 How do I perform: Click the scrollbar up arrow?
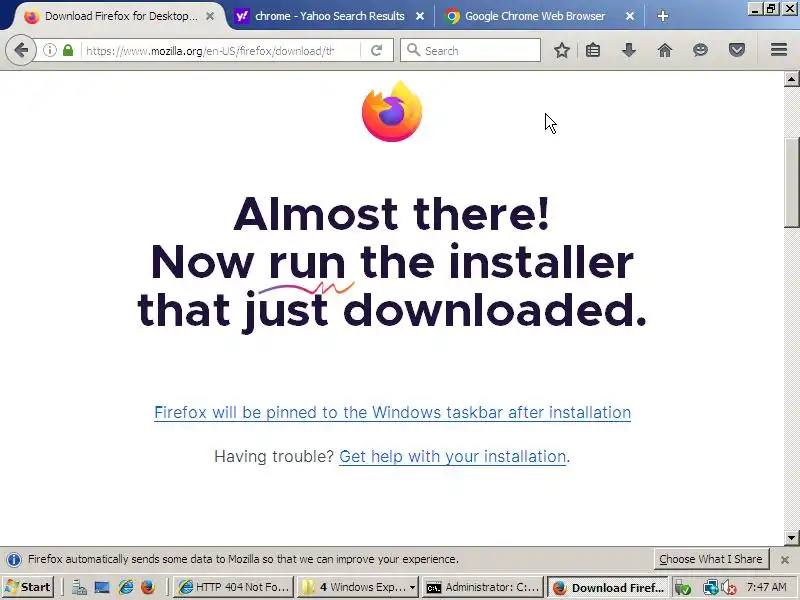(791, 79)
